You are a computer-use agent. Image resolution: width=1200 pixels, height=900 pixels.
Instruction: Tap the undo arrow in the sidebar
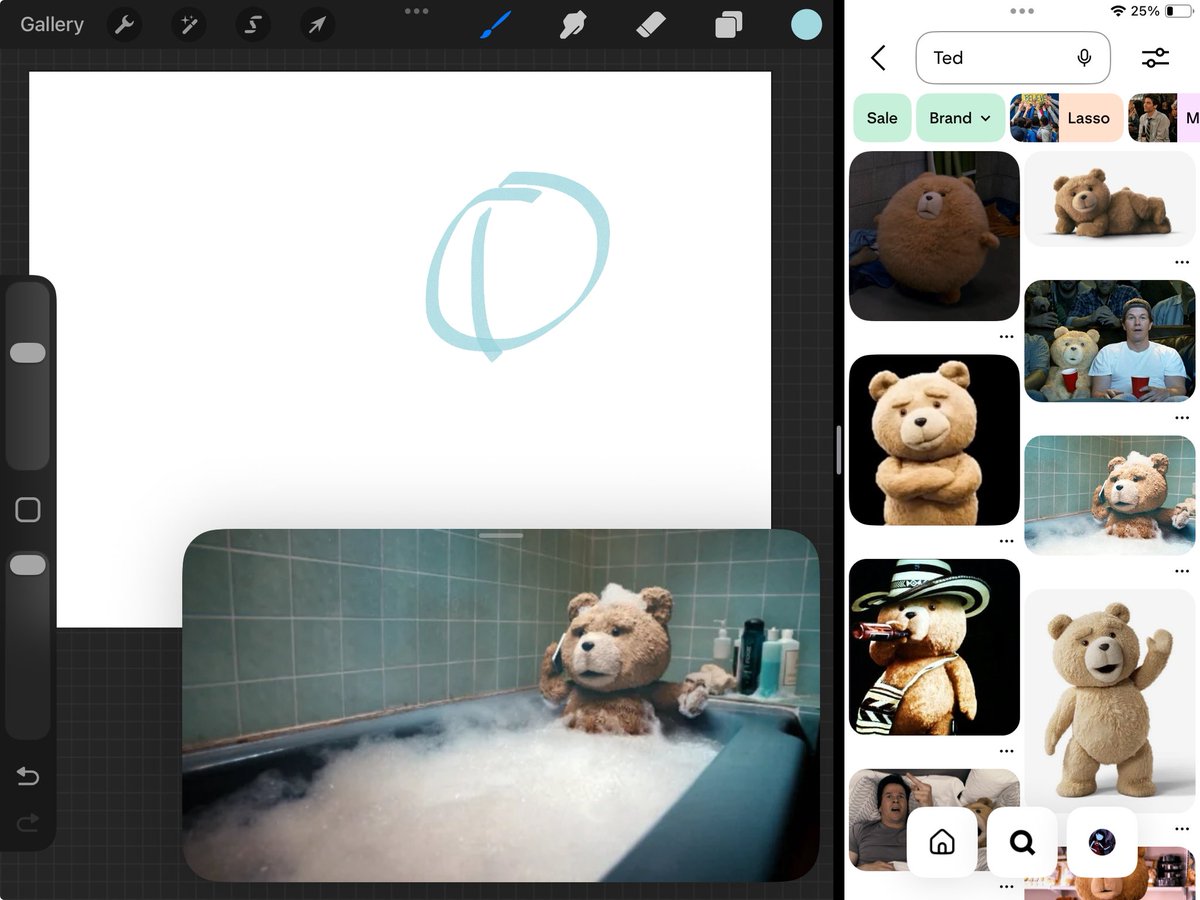28,777
